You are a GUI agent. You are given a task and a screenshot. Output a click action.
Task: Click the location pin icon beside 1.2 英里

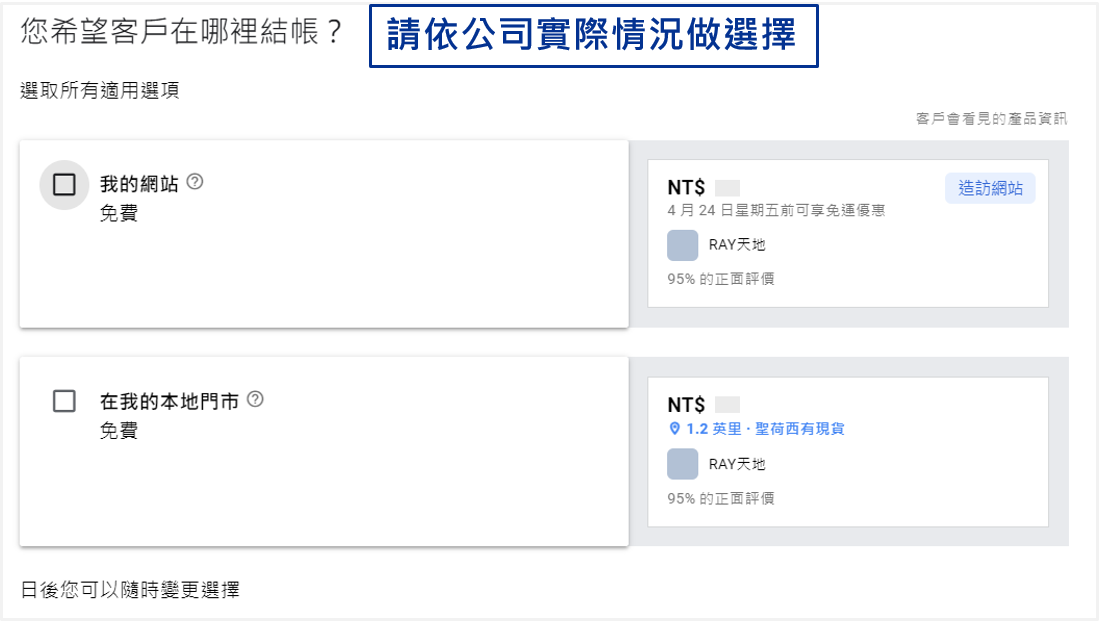[x=674, y=428]
